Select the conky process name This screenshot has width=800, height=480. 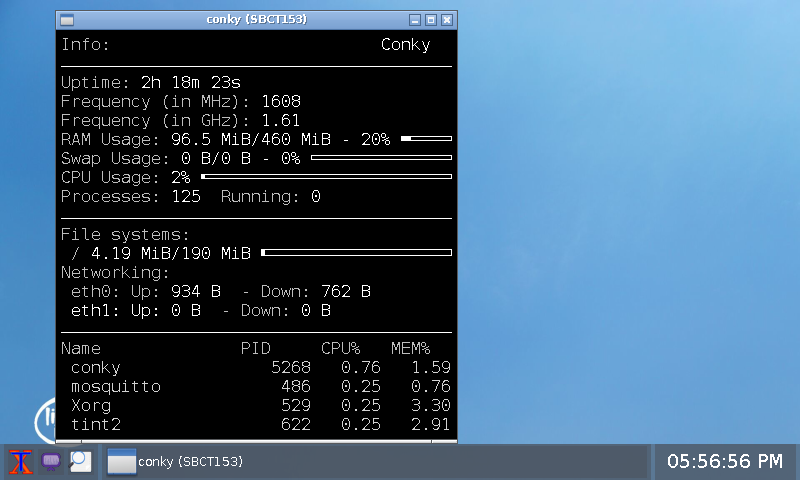tap(96, 368)
